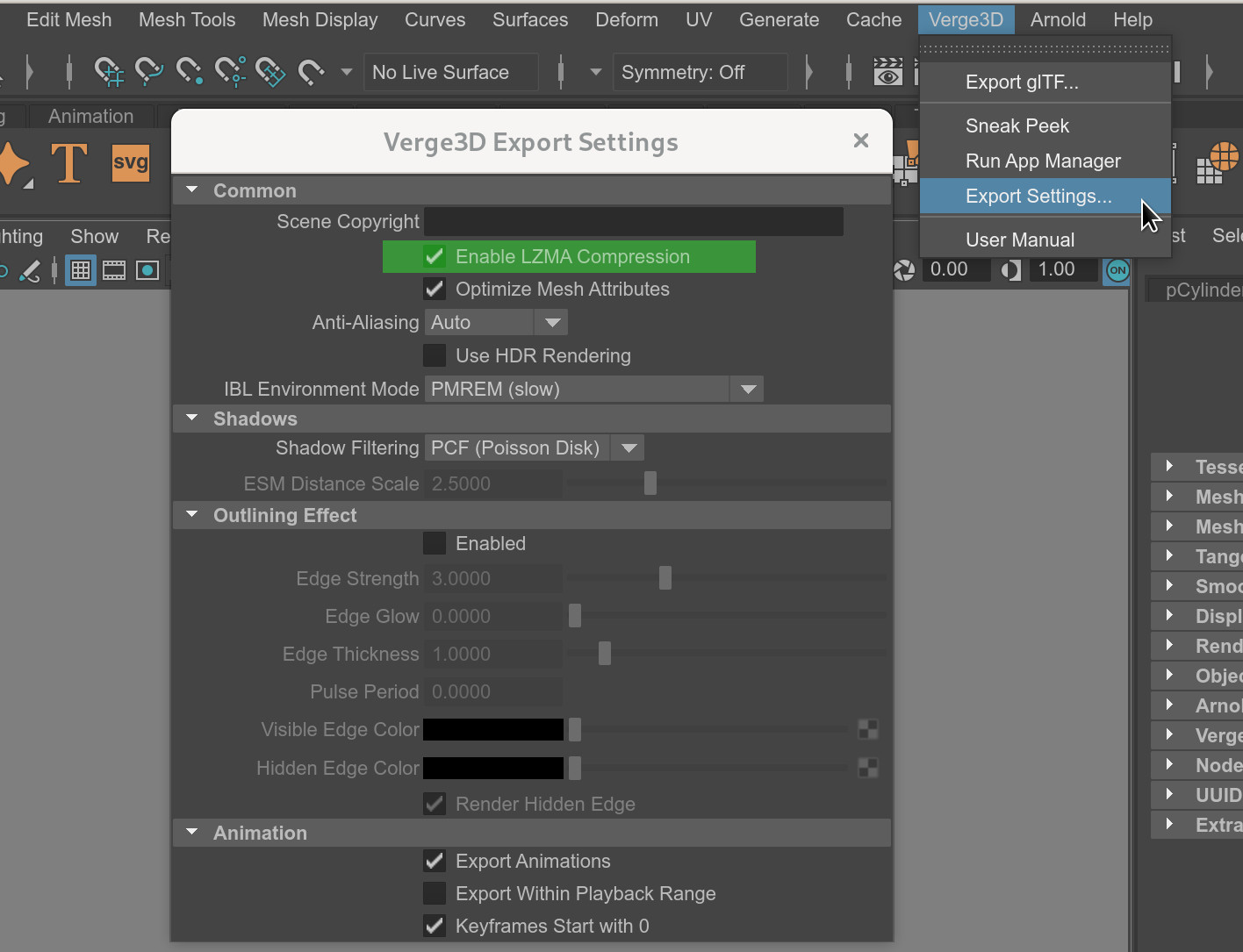The height and width of the screenshot is (952, 1243).
Task: Toggle the Render Hidden Edge checkbox
Action: pos(435,804)
